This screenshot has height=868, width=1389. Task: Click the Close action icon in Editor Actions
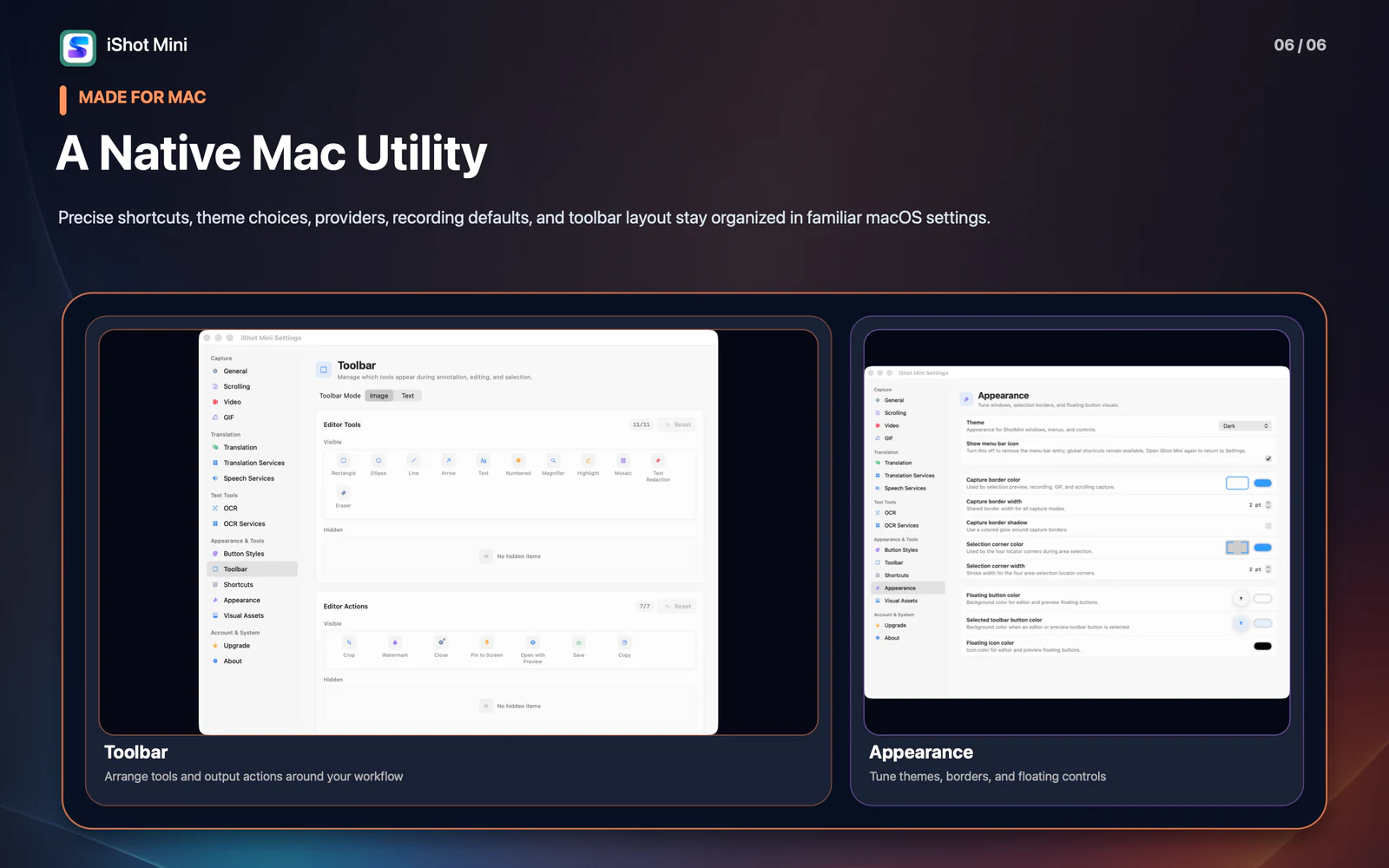[x=441, y=642]
